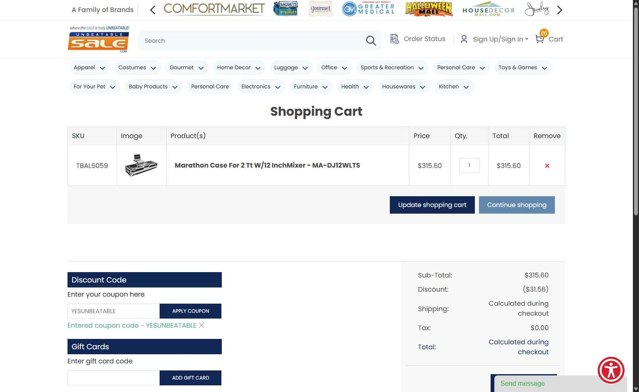Open the Gourmet brand logo

320,9
